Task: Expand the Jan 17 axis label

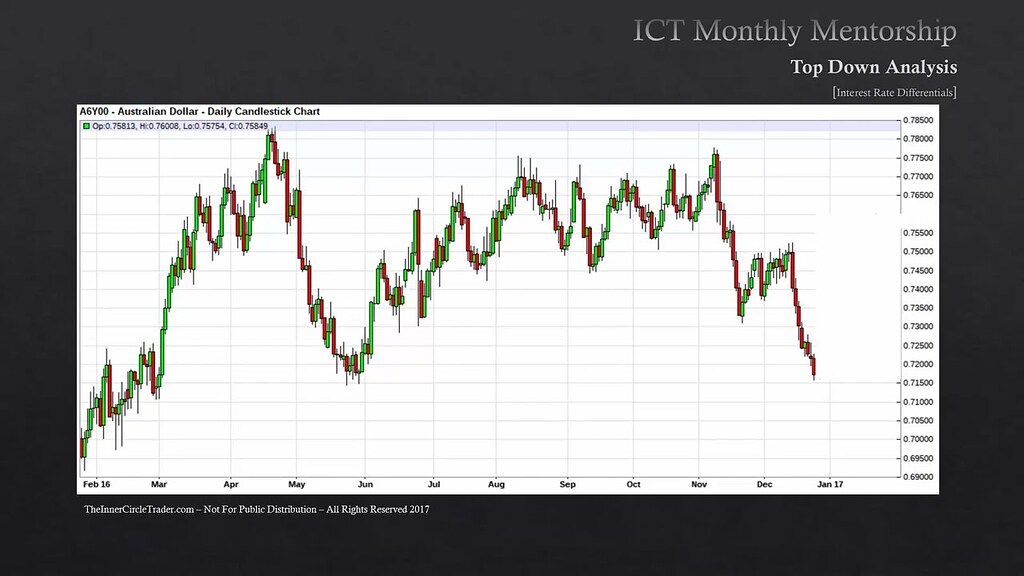Action: [832, 484]
